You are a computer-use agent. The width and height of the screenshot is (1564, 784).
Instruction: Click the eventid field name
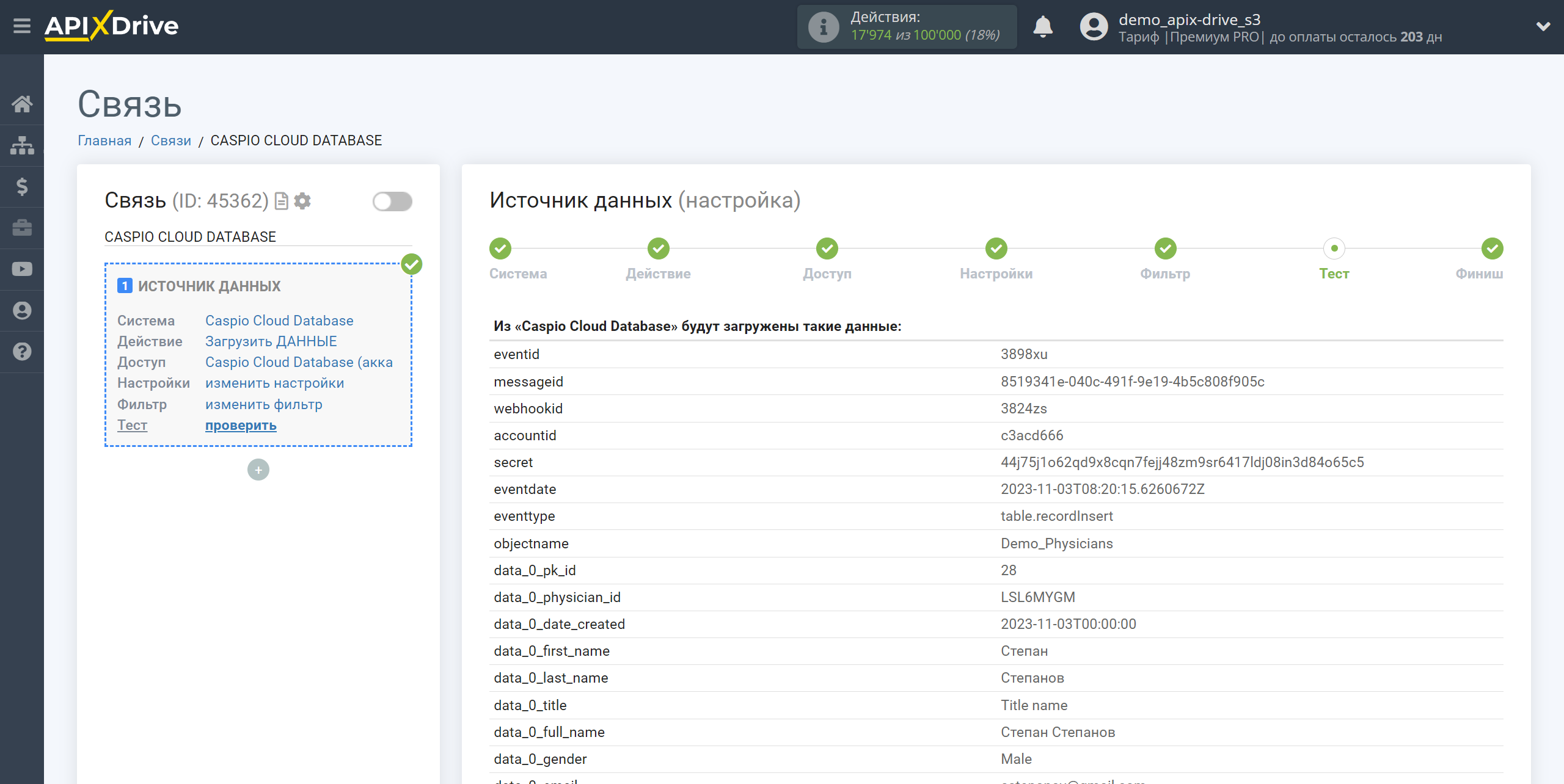[516, 354]
